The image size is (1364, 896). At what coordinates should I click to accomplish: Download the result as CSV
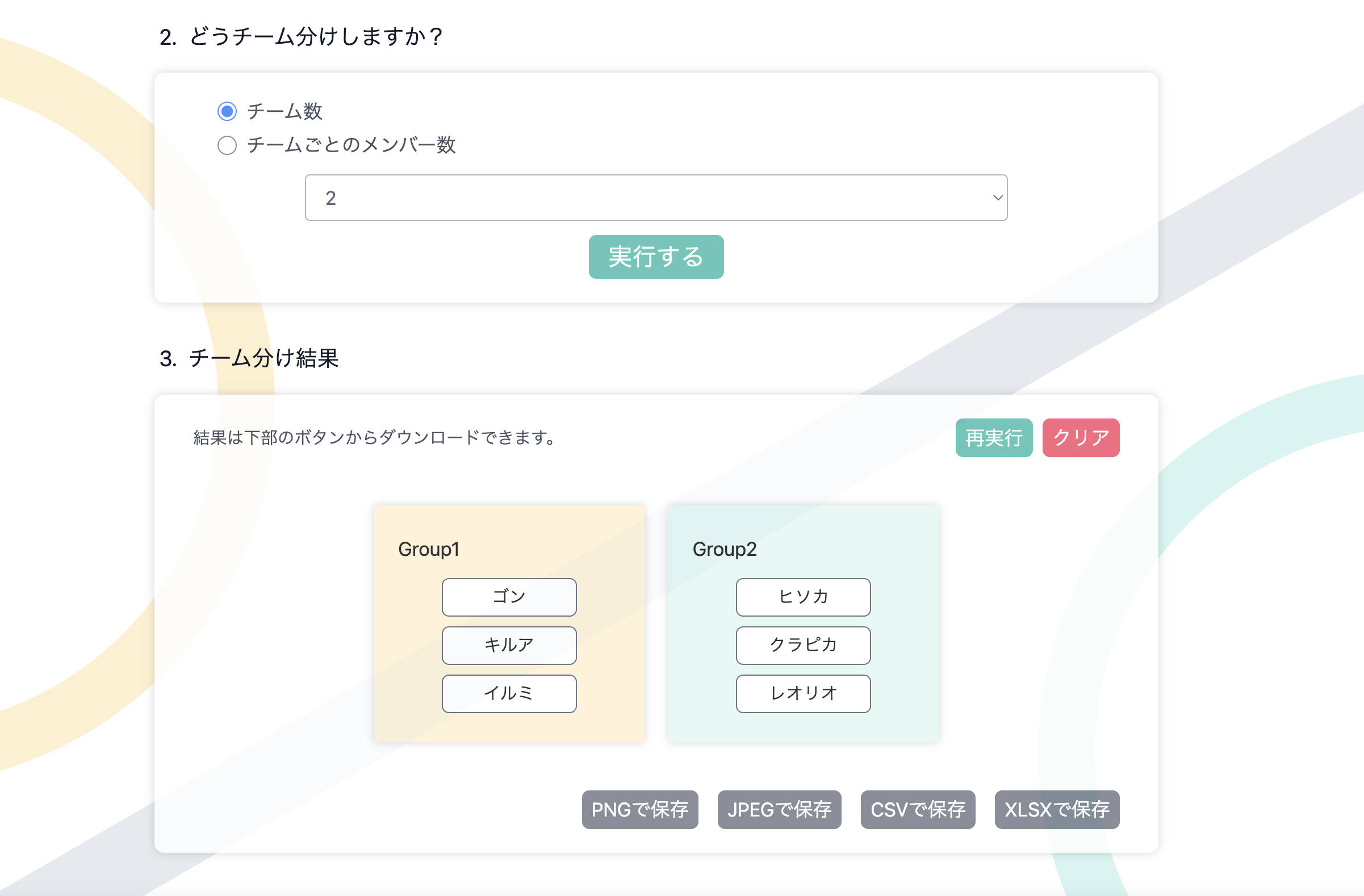point(917,810)
